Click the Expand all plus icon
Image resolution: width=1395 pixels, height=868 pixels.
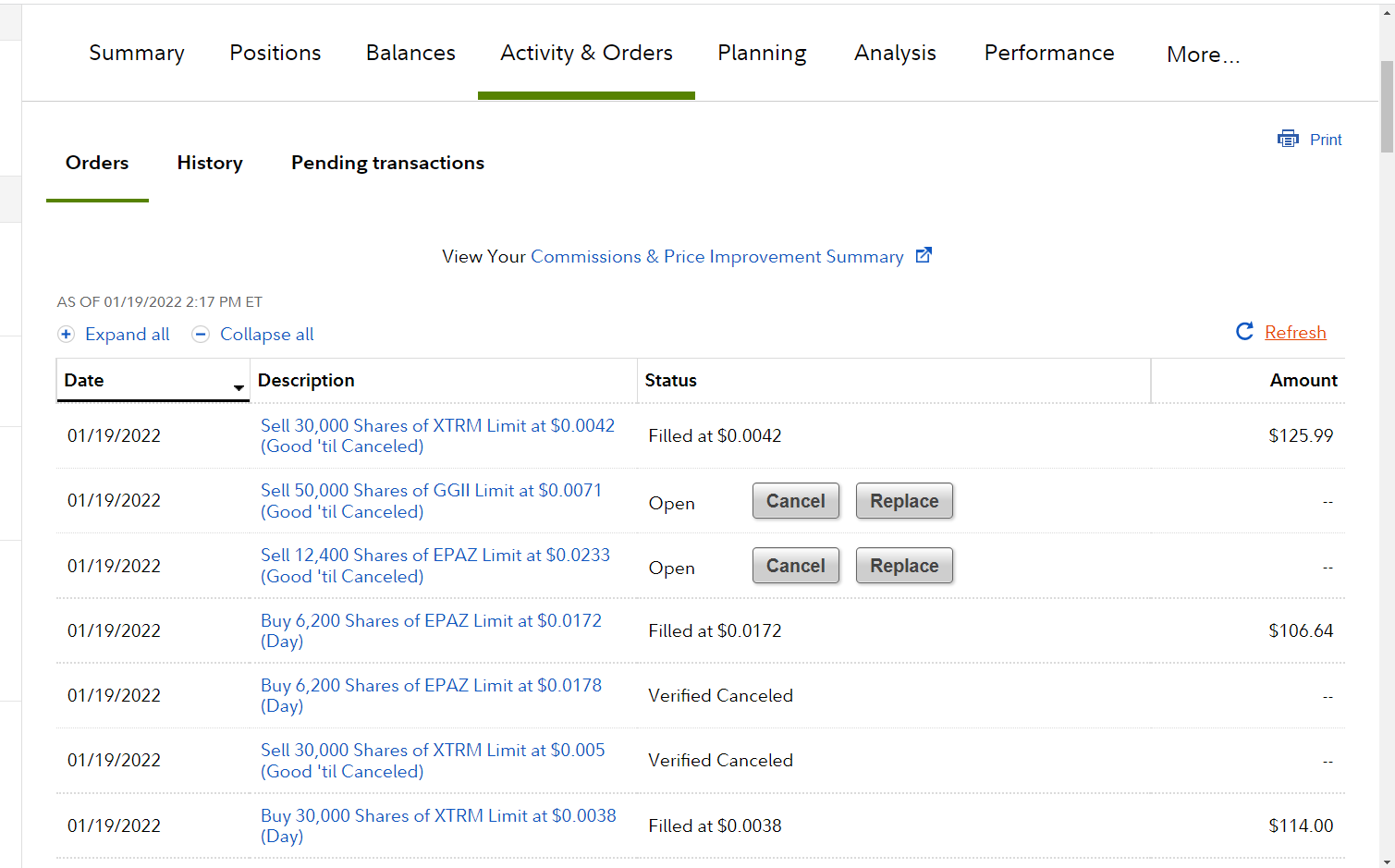67,335
